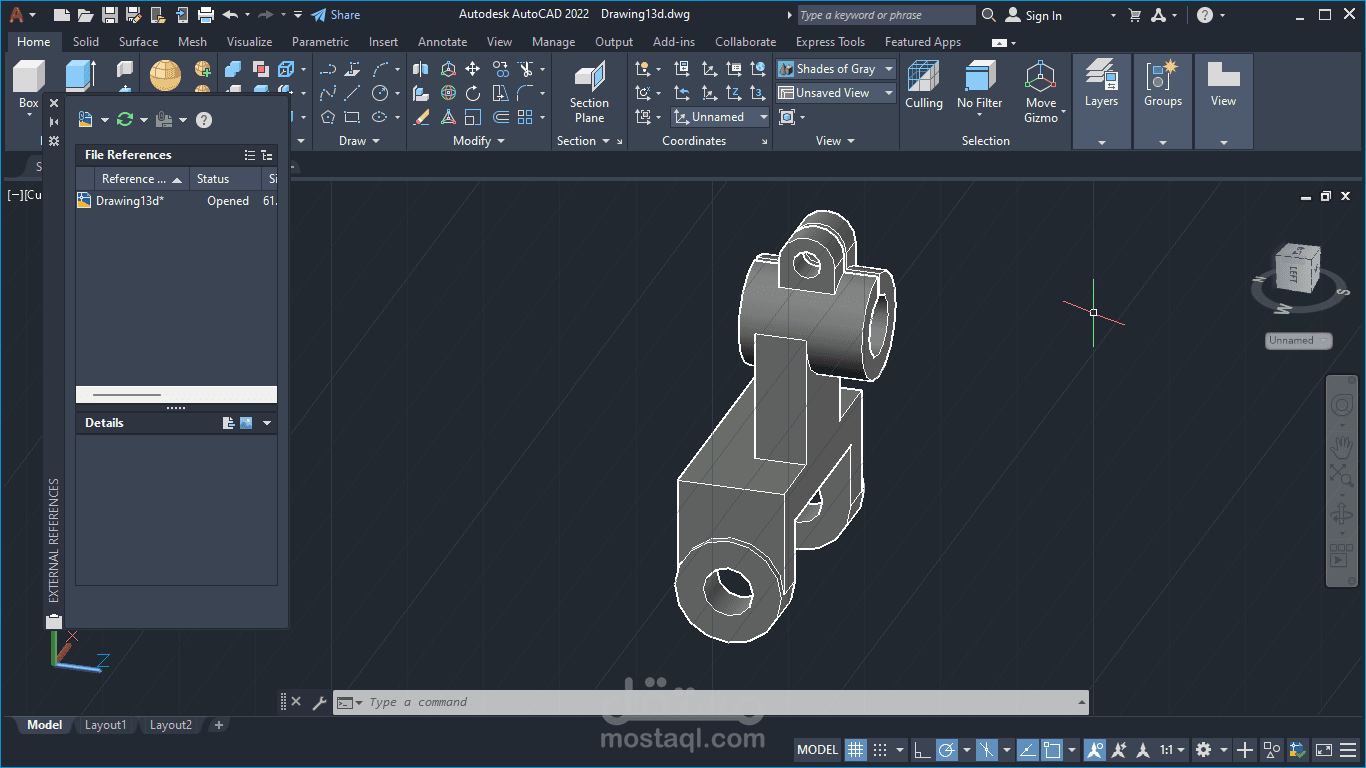The image size is (1366, 768).
Task: Select the Rotate modify tool
Action: pos(472,93)
